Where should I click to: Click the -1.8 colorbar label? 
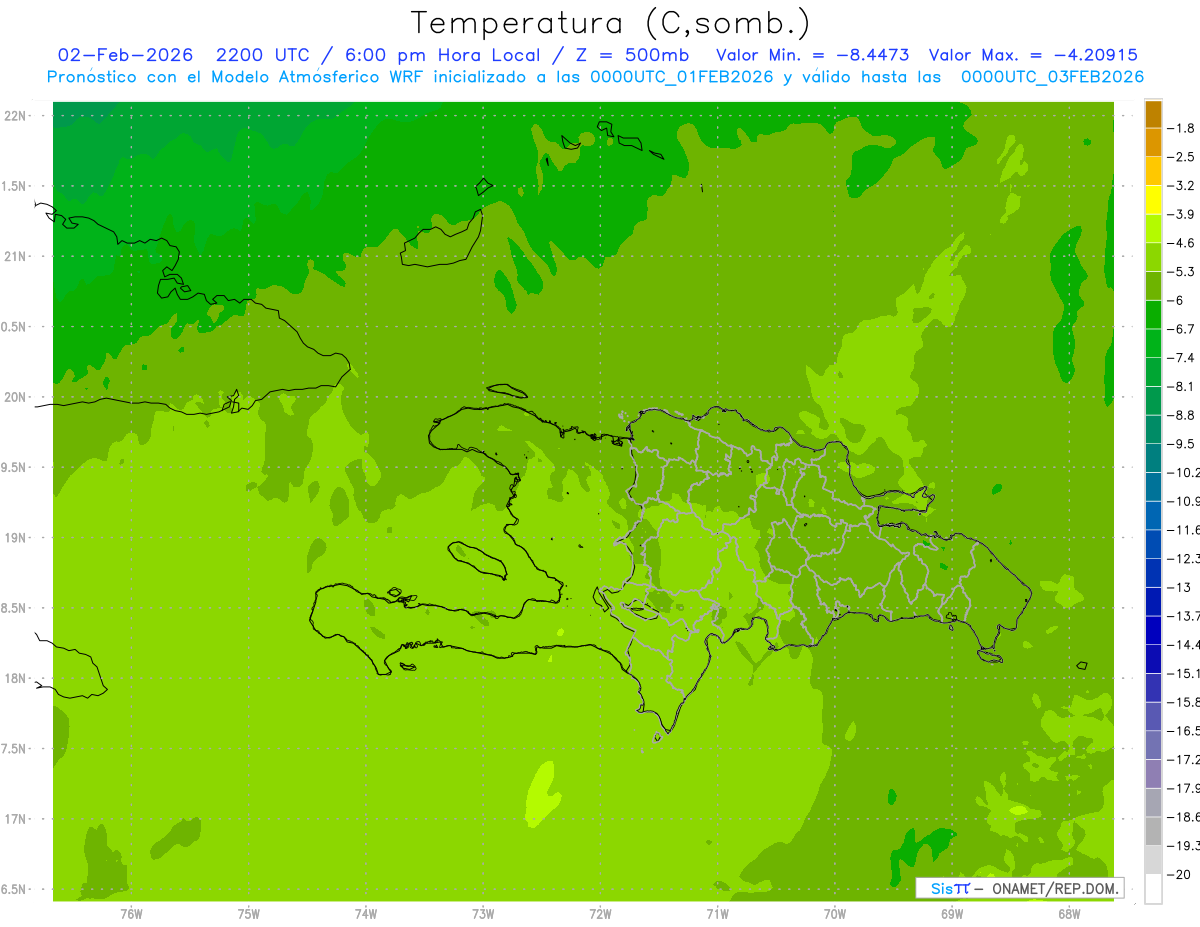click(x=1181, y=128)
